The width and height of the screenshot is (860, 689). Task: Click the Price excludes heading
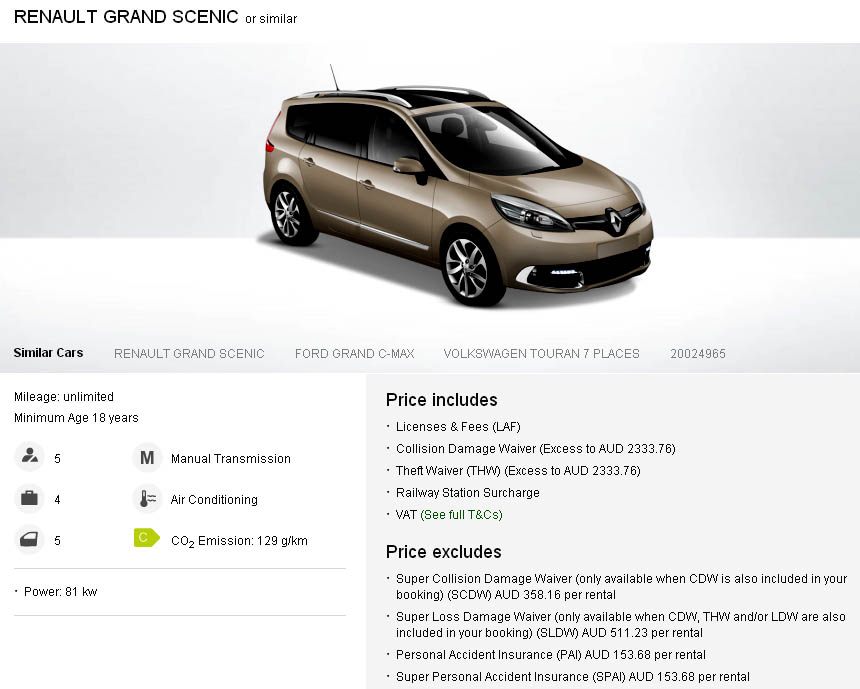coord(444,552)
